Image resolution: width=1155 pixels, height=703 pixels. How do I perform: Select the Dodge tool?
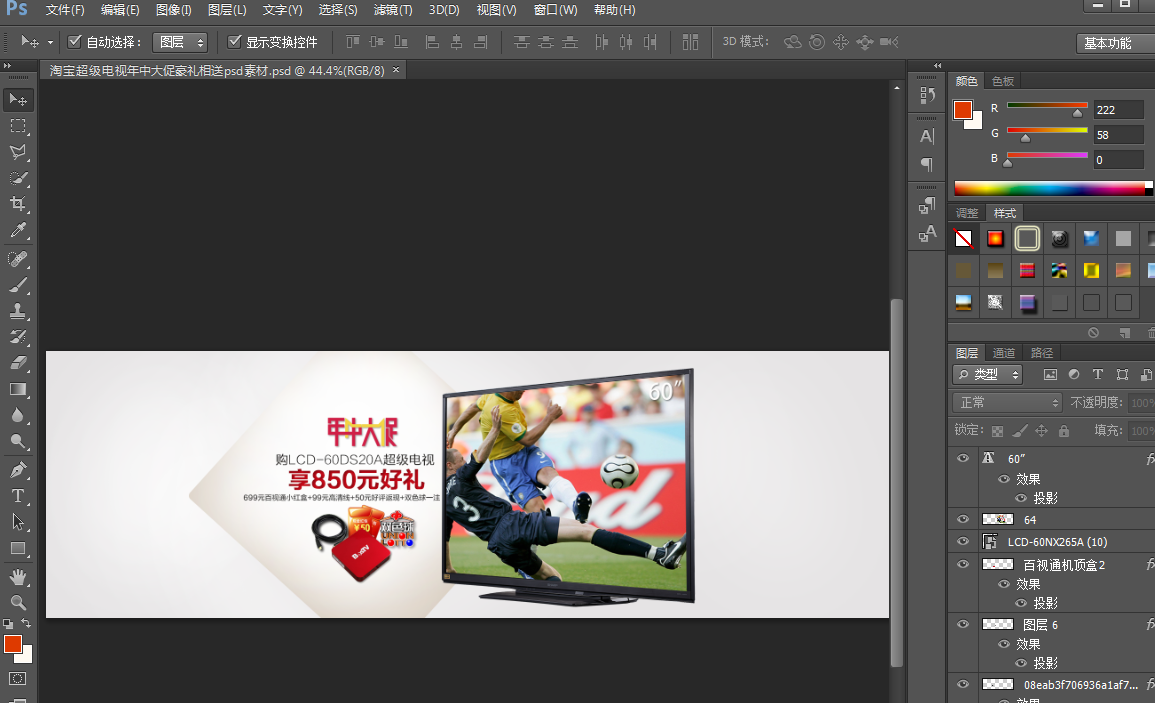point(18,441)
